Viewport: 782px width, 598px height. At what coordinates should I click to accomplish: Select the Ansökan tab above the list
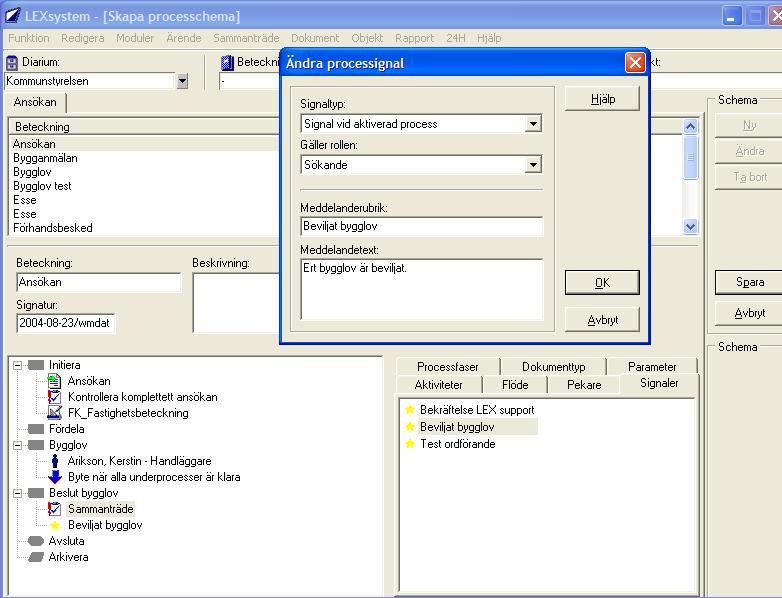click(35, 102)
